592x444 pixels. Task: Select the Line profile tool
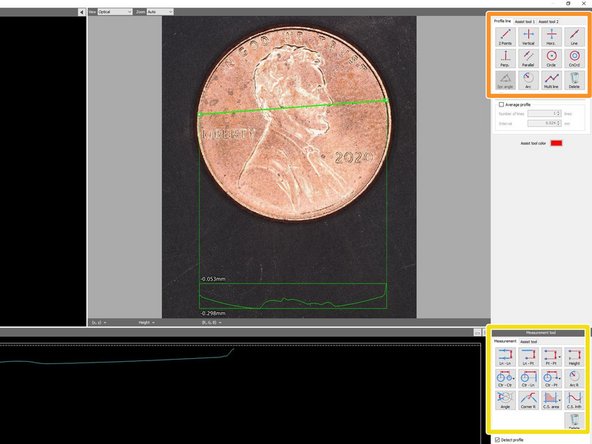point(574,37)
